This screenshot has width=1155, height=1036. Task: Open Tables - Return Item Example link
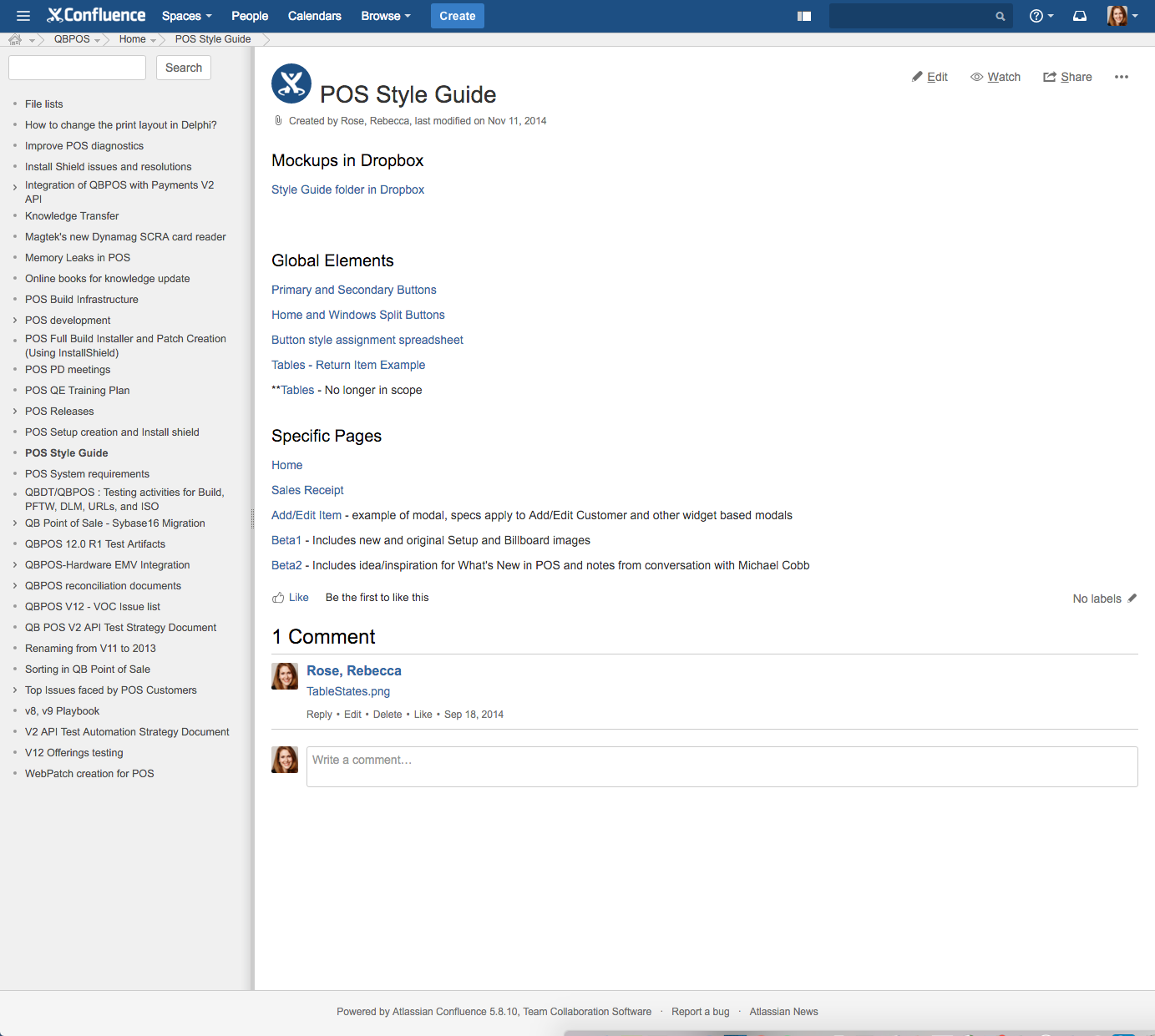[x=348, y=365]
